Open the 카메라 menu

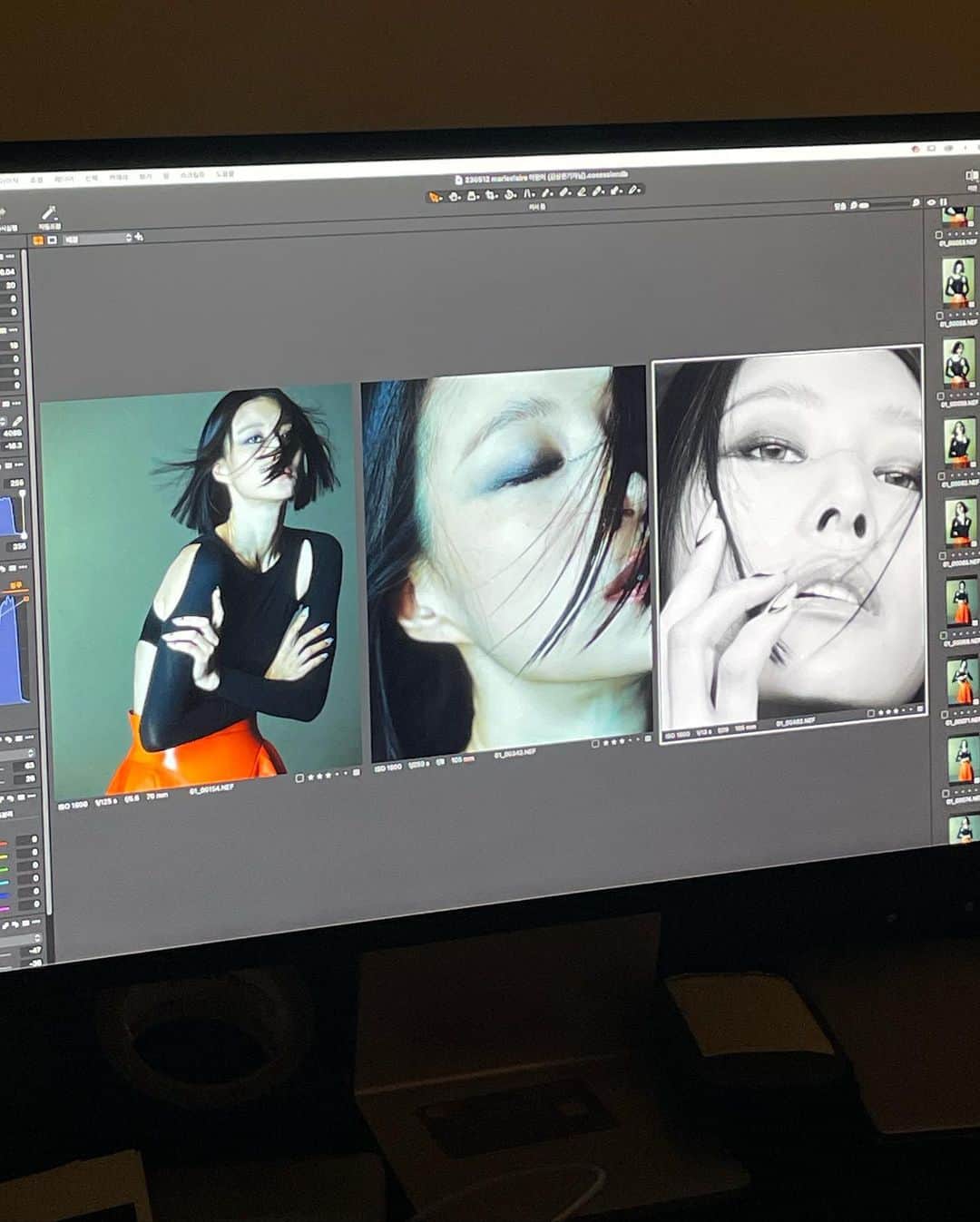pyautogui.click(x=119, y=178)
